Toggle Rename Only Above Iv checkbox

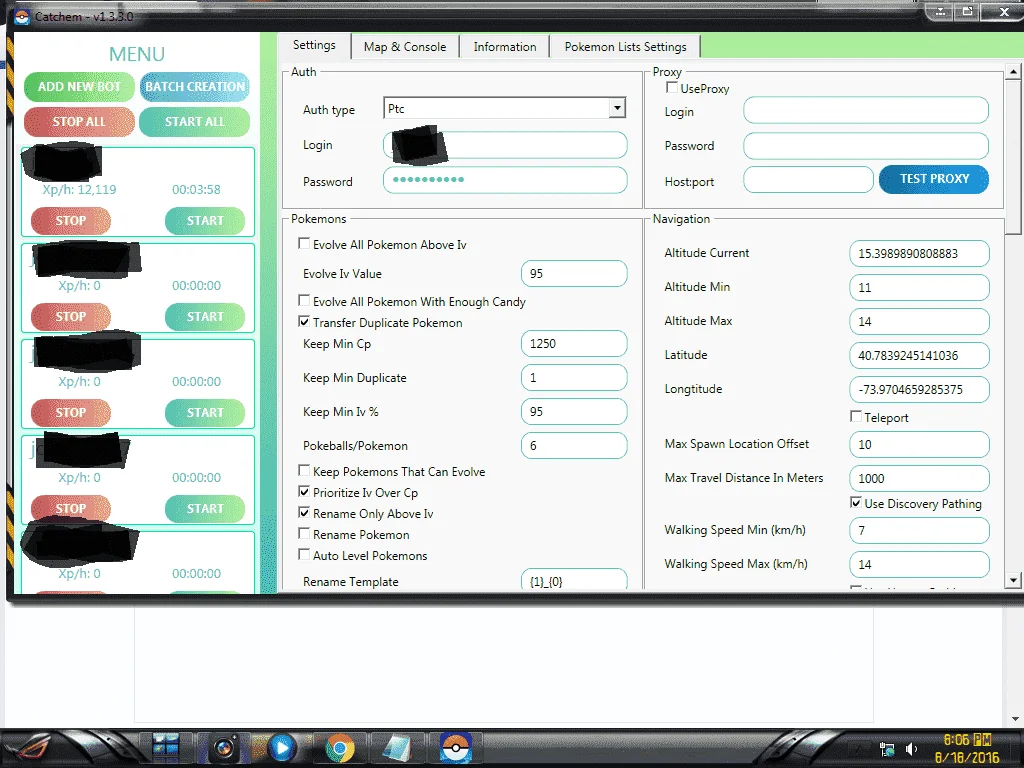(304, 513)
